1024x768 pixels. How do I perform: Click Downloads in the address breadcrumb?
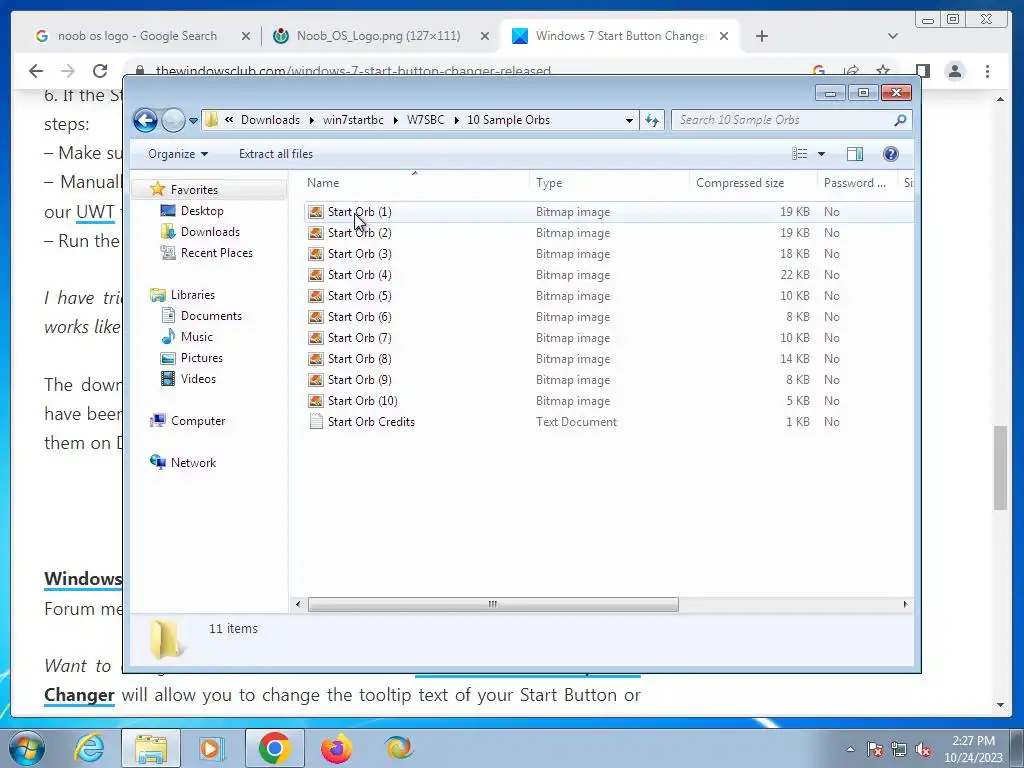click(270, 120)
